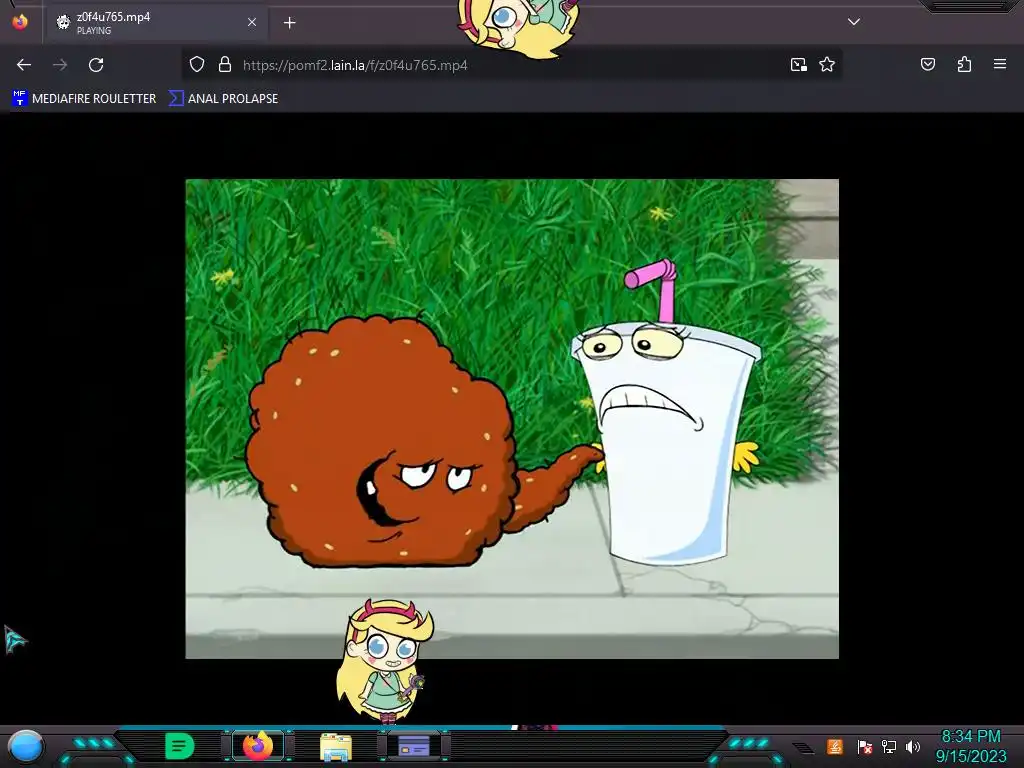Image resolution: width=1024 pixels, height=768 pixels.
Task: Open the green notes app taskbar icon
Action: (x=180, y=746)
